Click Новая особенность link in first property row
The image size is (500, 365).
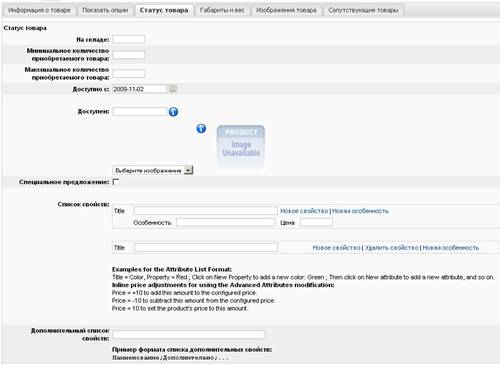click(360, 211)
